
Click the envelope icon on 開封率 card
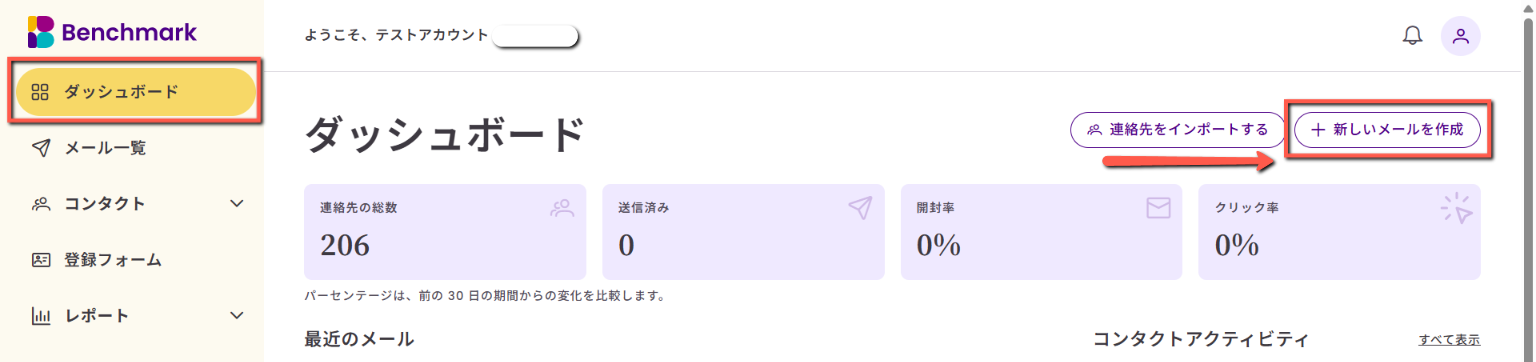(1158, 208)
